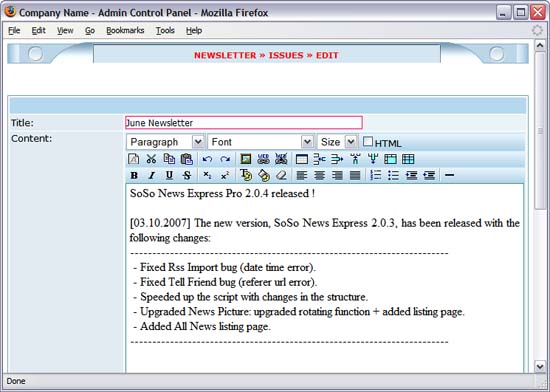Apply strikethrough formatting
The width and height of the screenshot is (550, 392).
click(x=187, y=175)
